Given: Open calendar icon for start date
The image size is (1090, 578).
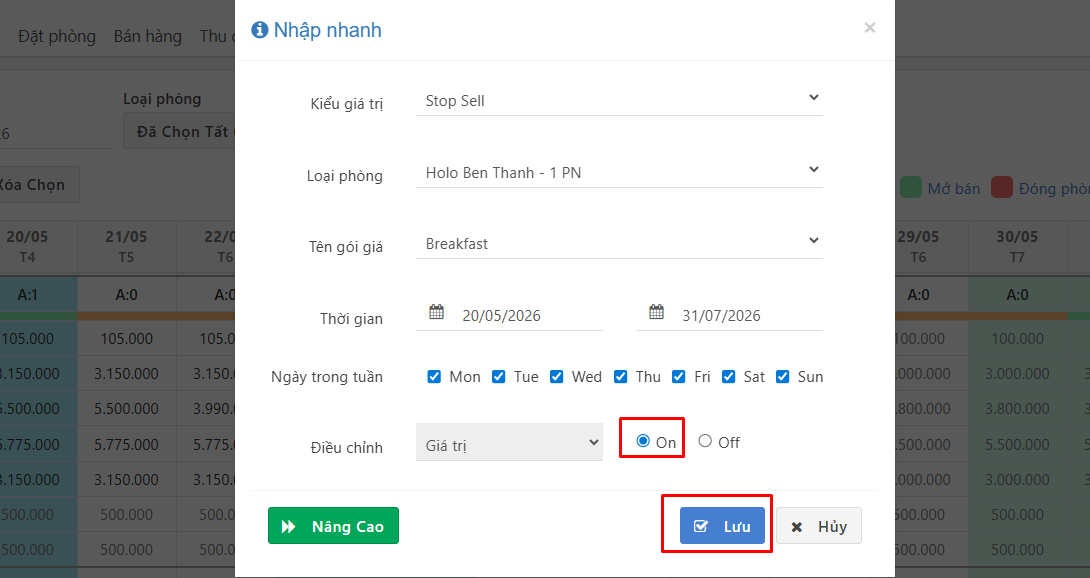Looking at the screenshot, I should coord(437,312).
